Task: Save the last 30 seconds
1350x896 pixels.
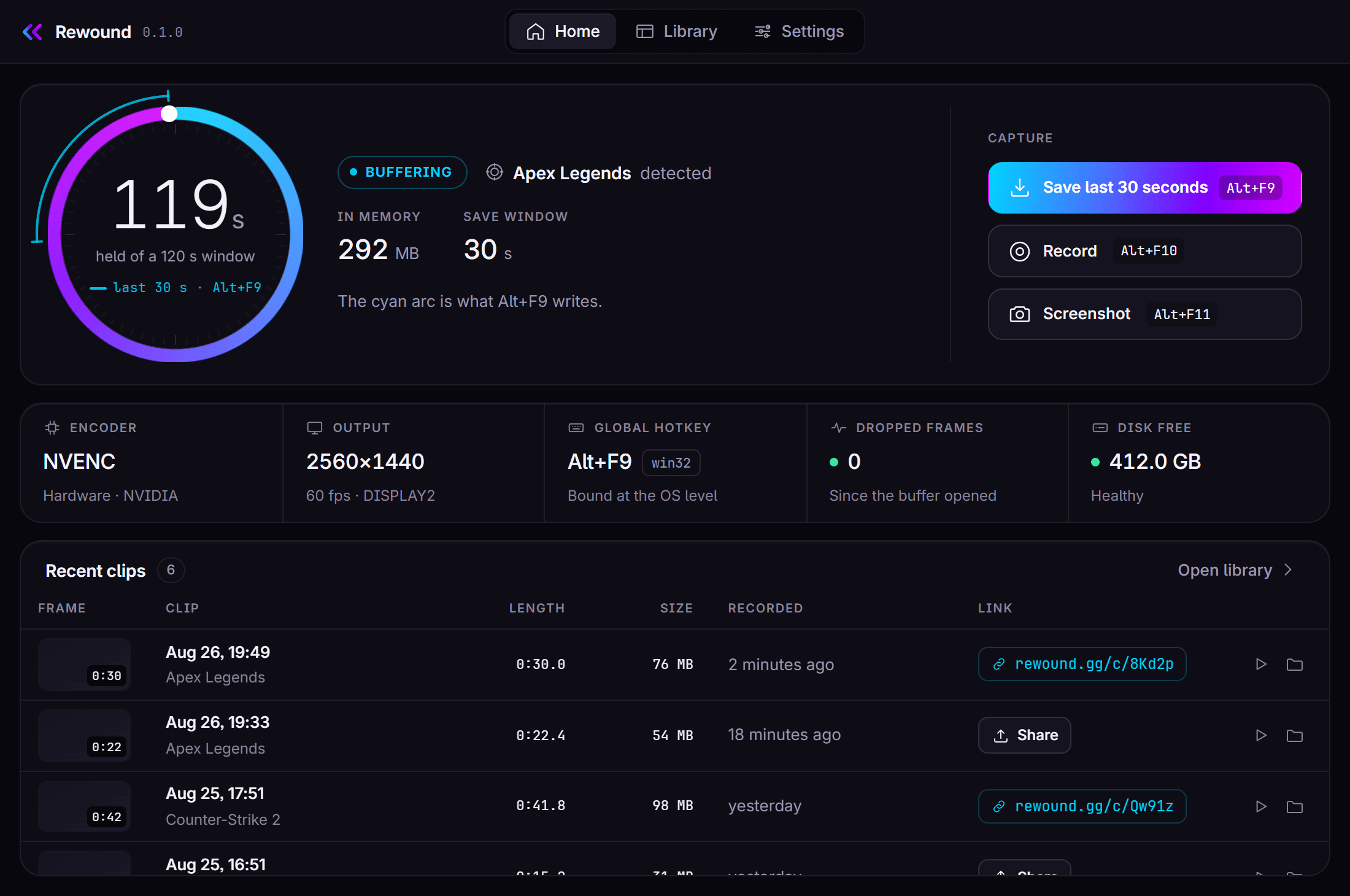Action: tap(1144, 188)
